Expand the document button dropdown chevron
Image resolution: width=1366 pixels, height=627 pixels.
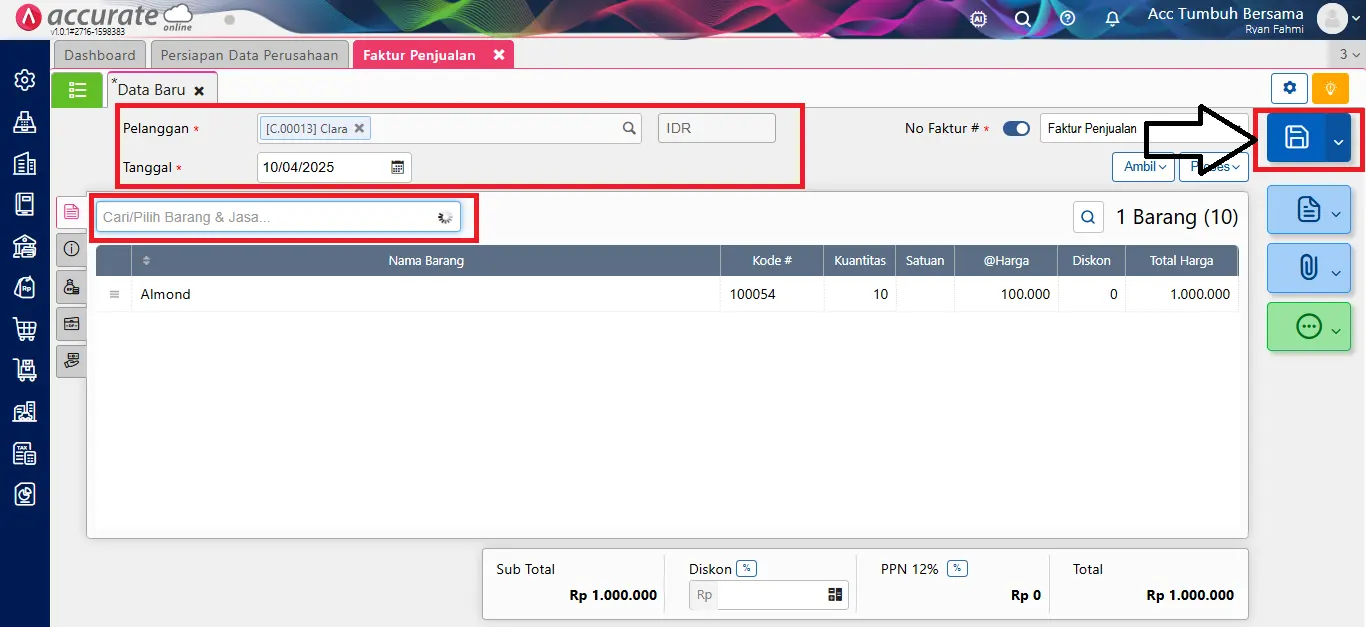coord(1336,213)
